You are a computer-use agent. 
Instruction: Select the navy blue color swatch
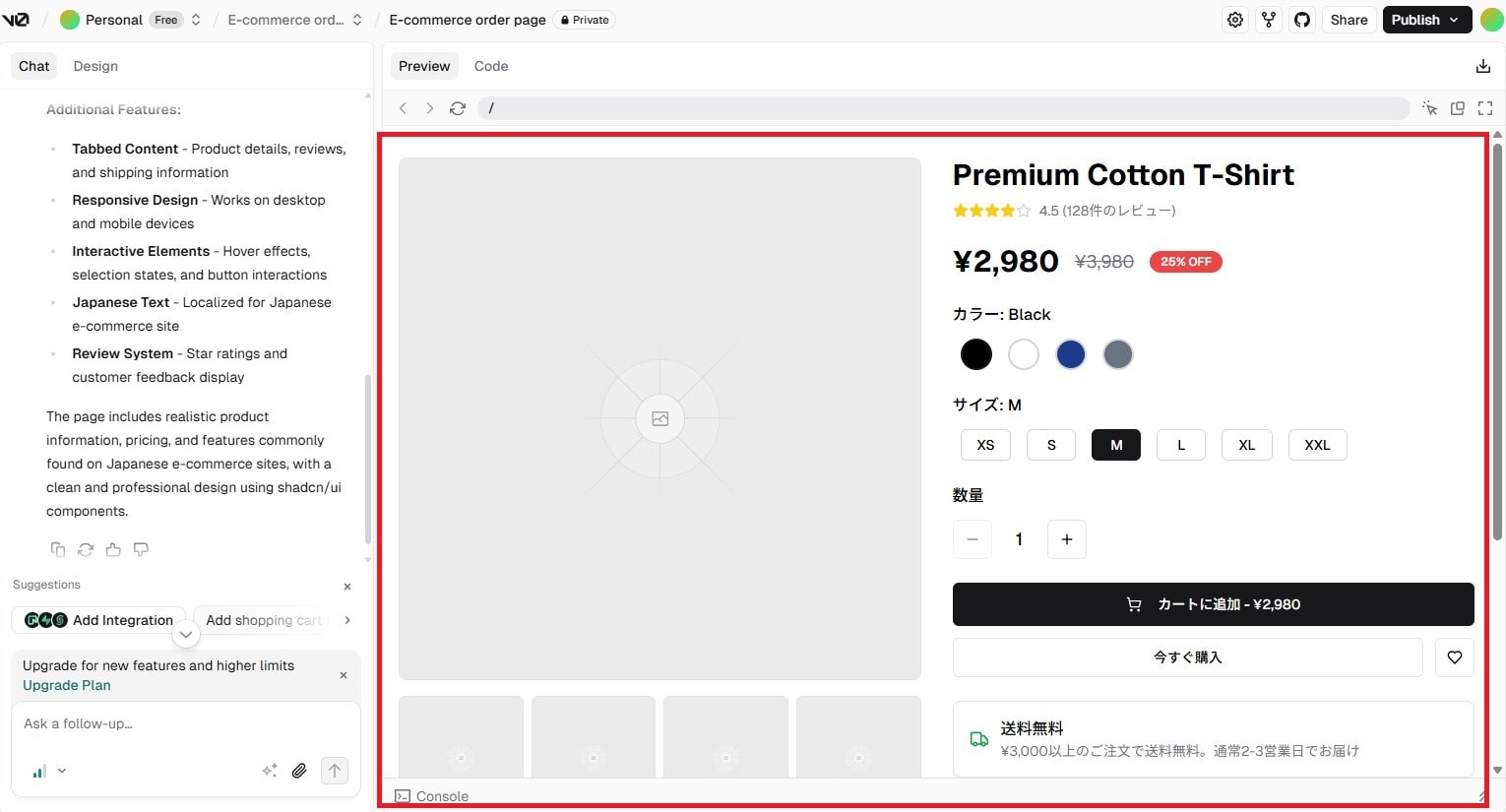(1070, 354)
